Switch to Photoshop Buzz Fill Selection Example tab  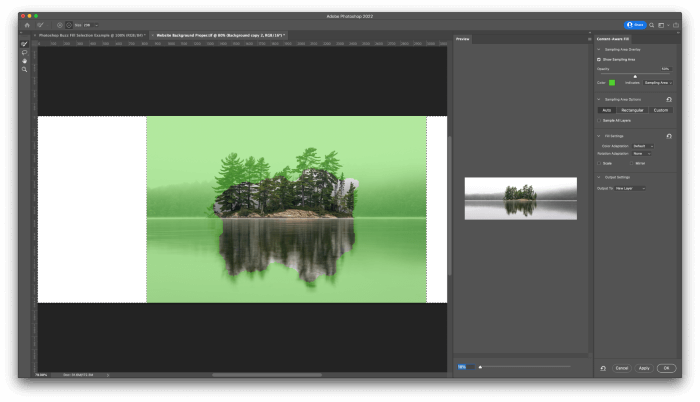pyautogui.click(x=92, y=35)
